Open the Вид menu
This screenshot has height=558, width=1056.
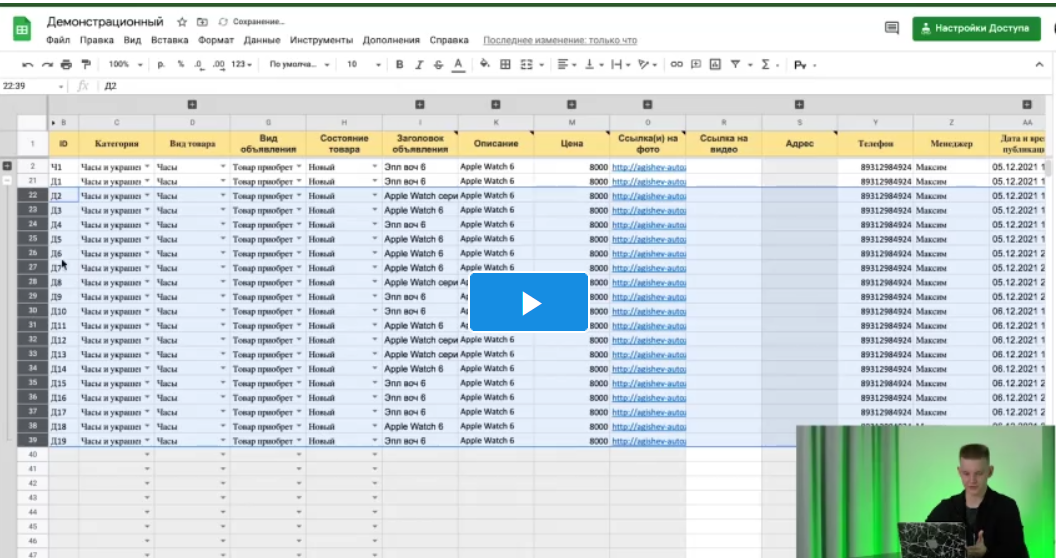point(132,40)
